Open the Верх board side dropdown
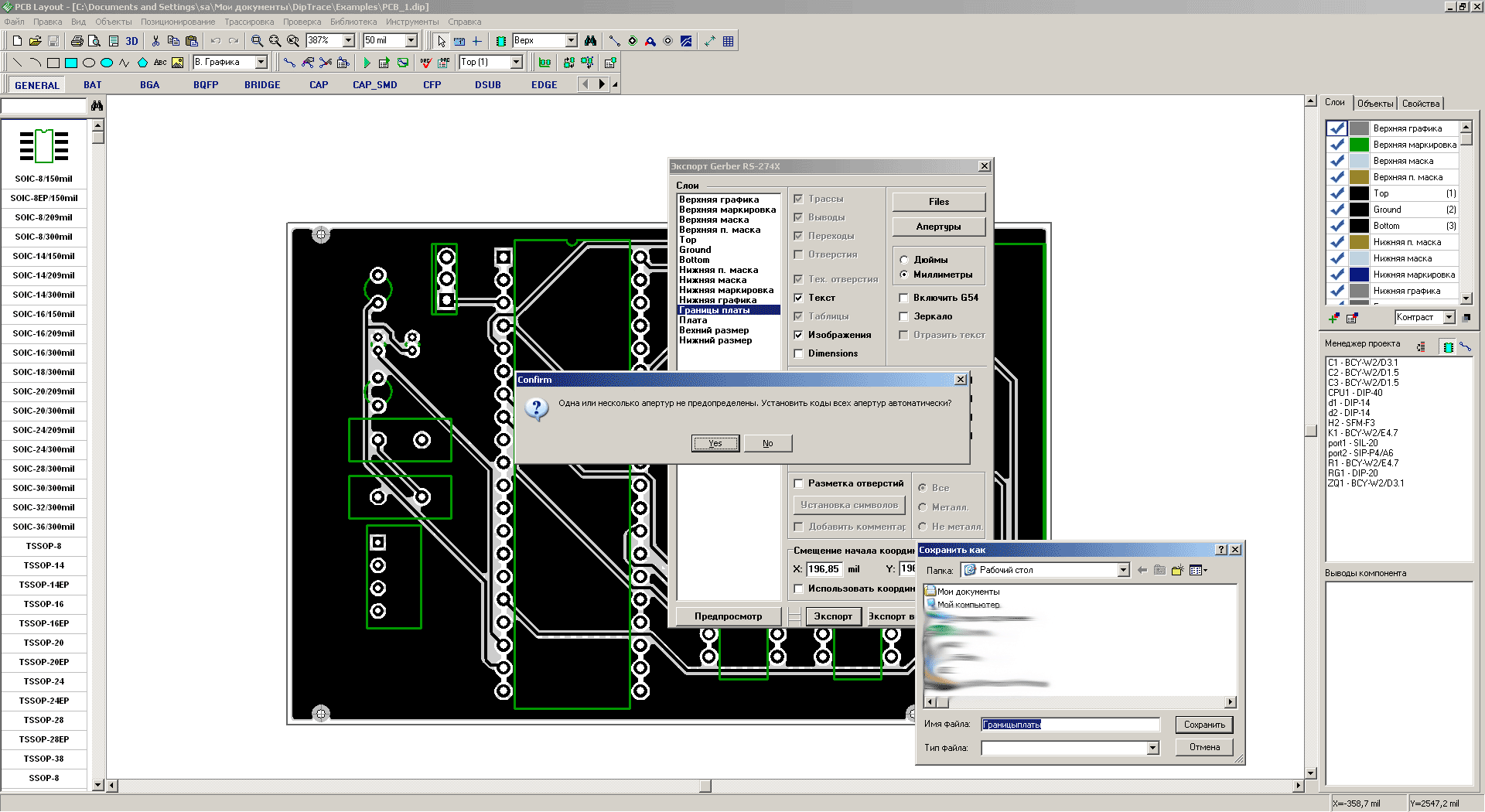Screen dimensions: 1485x812 tap(572, 40)
